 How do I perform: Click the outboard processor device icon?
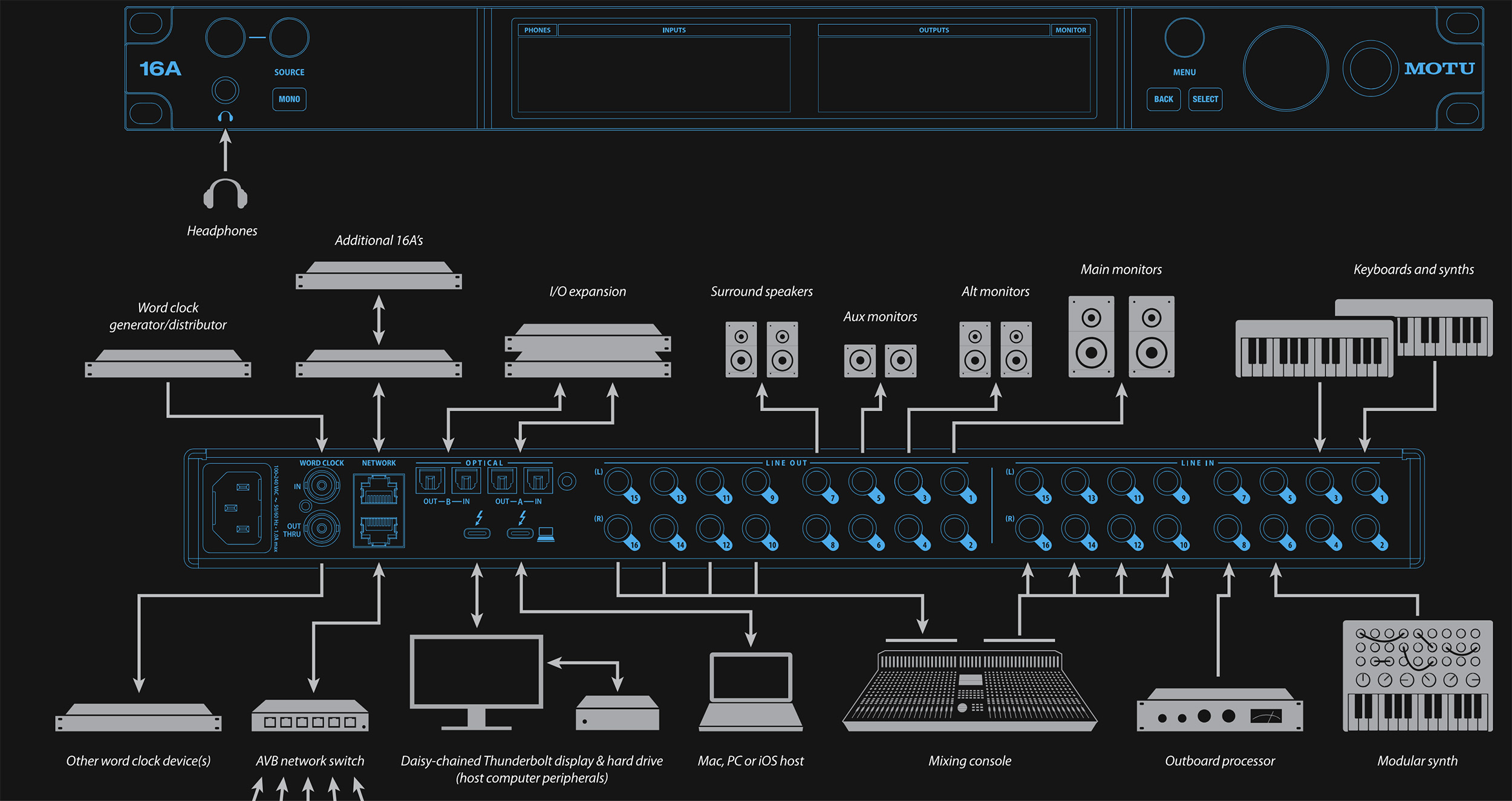1219,711
